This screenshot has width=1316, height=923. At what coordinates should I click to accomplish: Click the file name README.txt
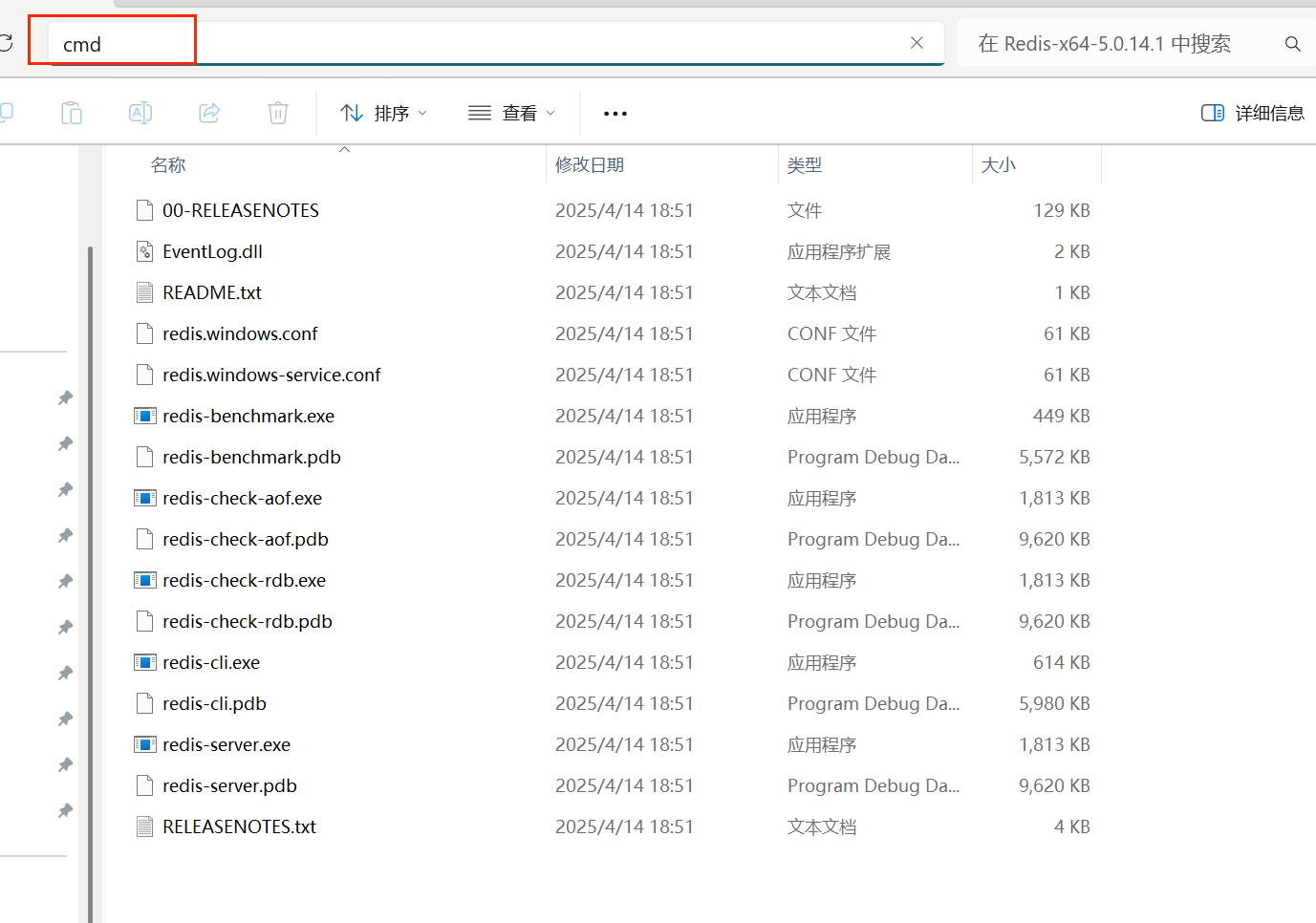(212, 292)
